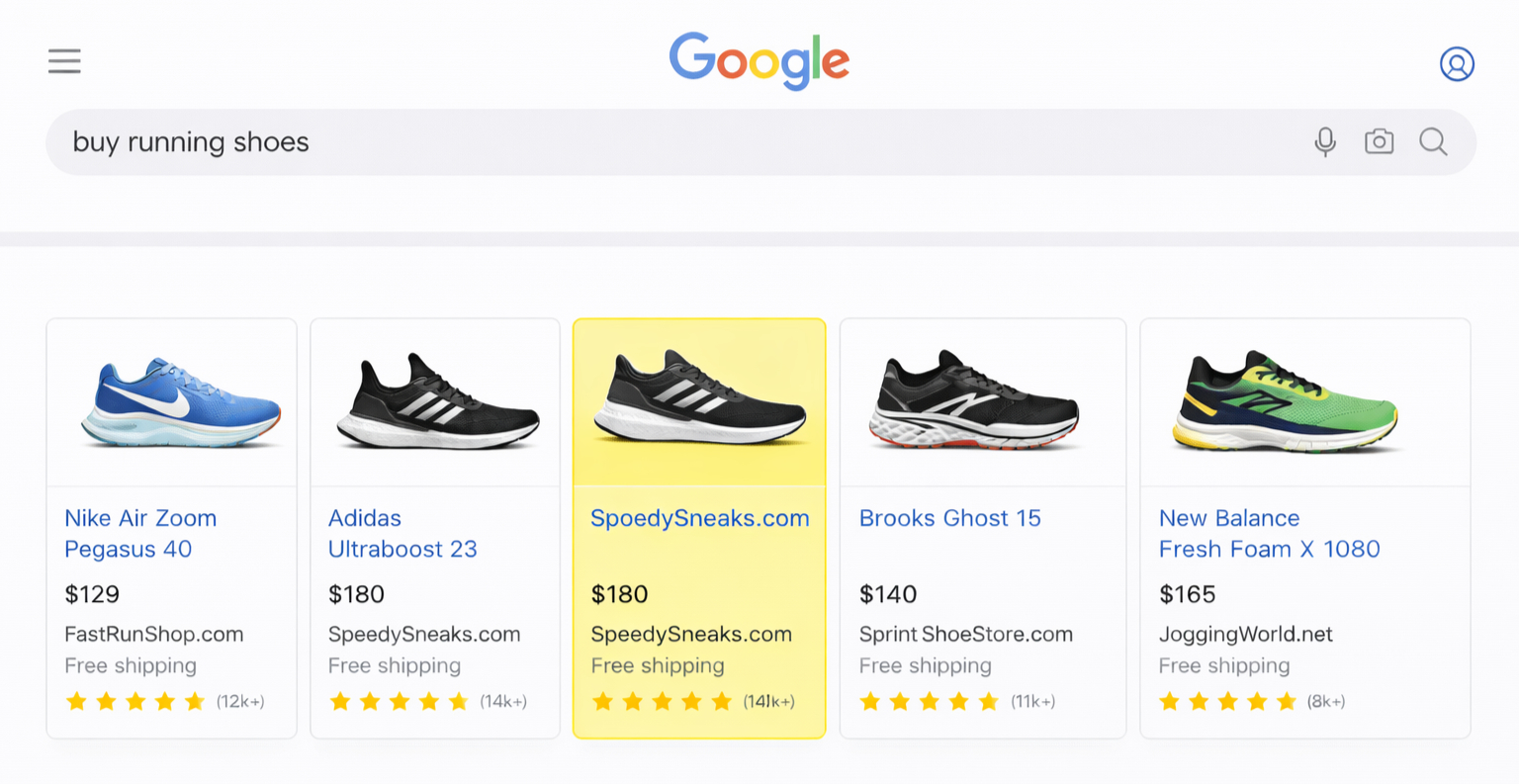Open the user account profile icon
1519x784 pixels.
[x=1457, y=63]
